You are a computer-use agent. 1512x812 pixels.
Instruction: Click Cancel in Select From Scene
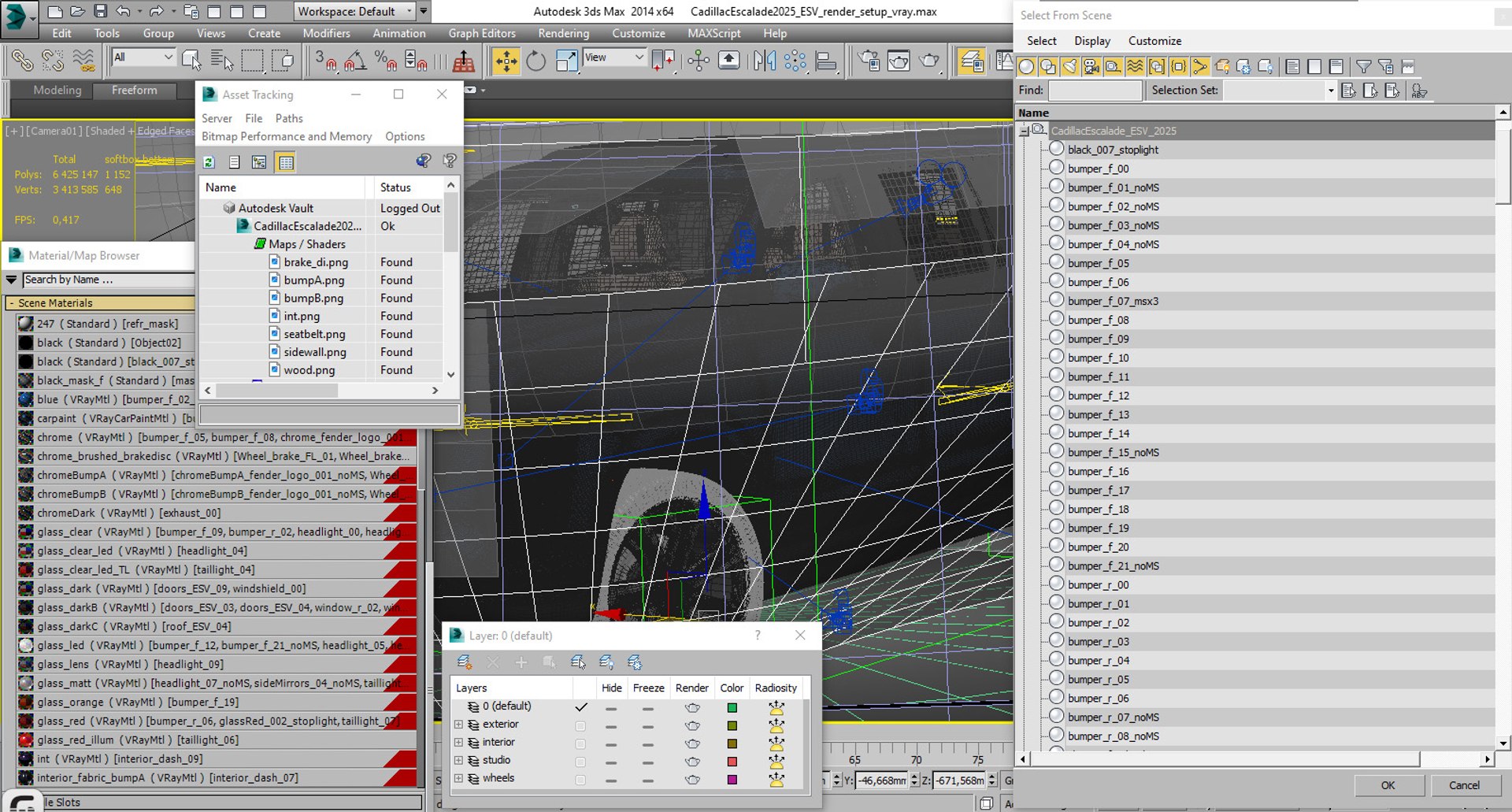[x=1464, y=785]
